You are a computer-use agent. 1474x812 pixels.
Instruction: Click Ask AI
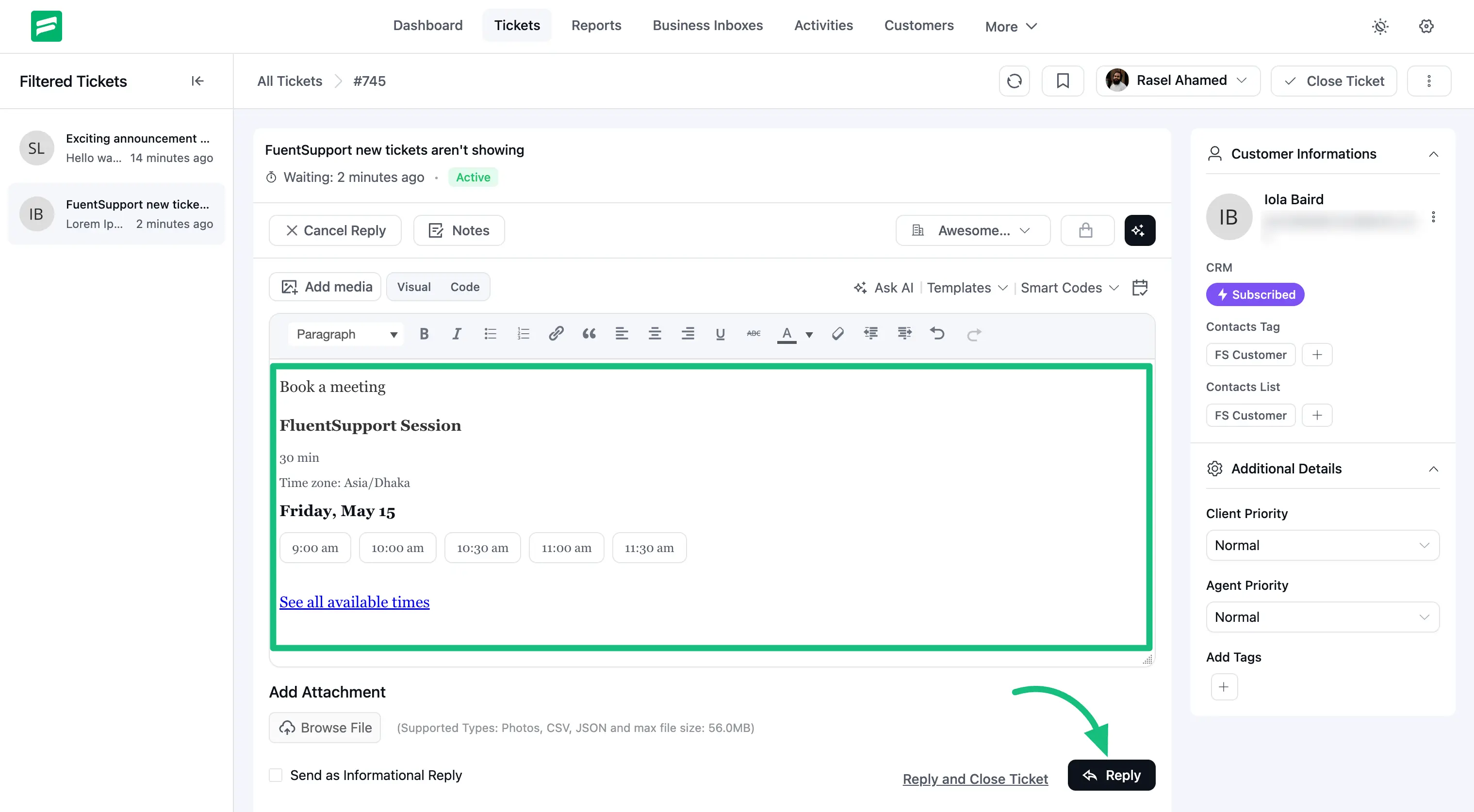click(884, 288)
